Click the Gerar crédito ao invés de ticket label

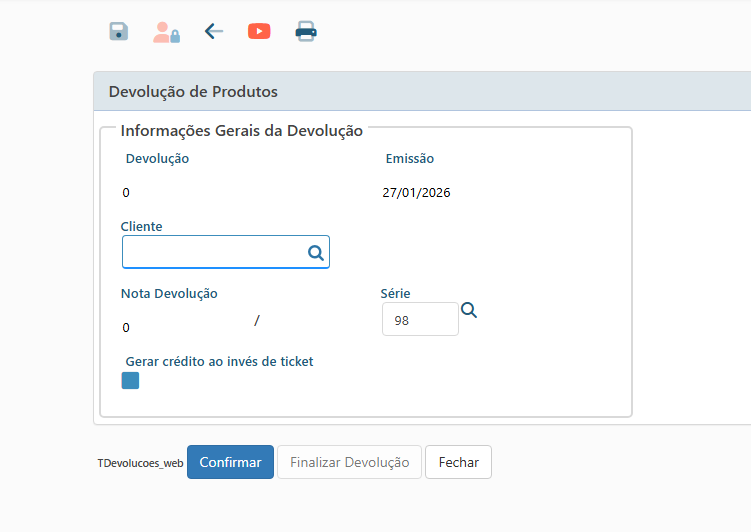coord(219,361)
